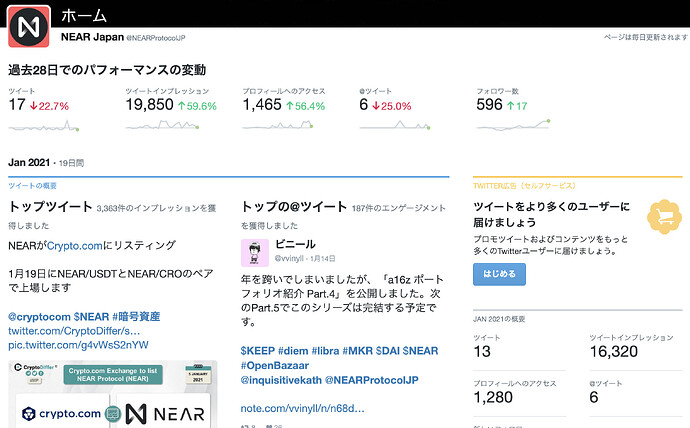Open the Crypto.com Exchange listing tweet image
Image resolution: width=690 pixels, height=428 pixels.
[113, 394]
